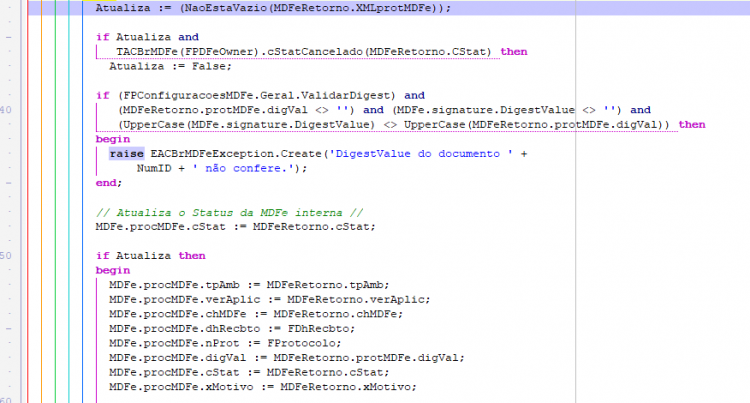Click the 'MDFe.procMDFe.verAplic' assignment line
Image resolution: width=750 pixels, height=403 pixels.
(270, 300)
